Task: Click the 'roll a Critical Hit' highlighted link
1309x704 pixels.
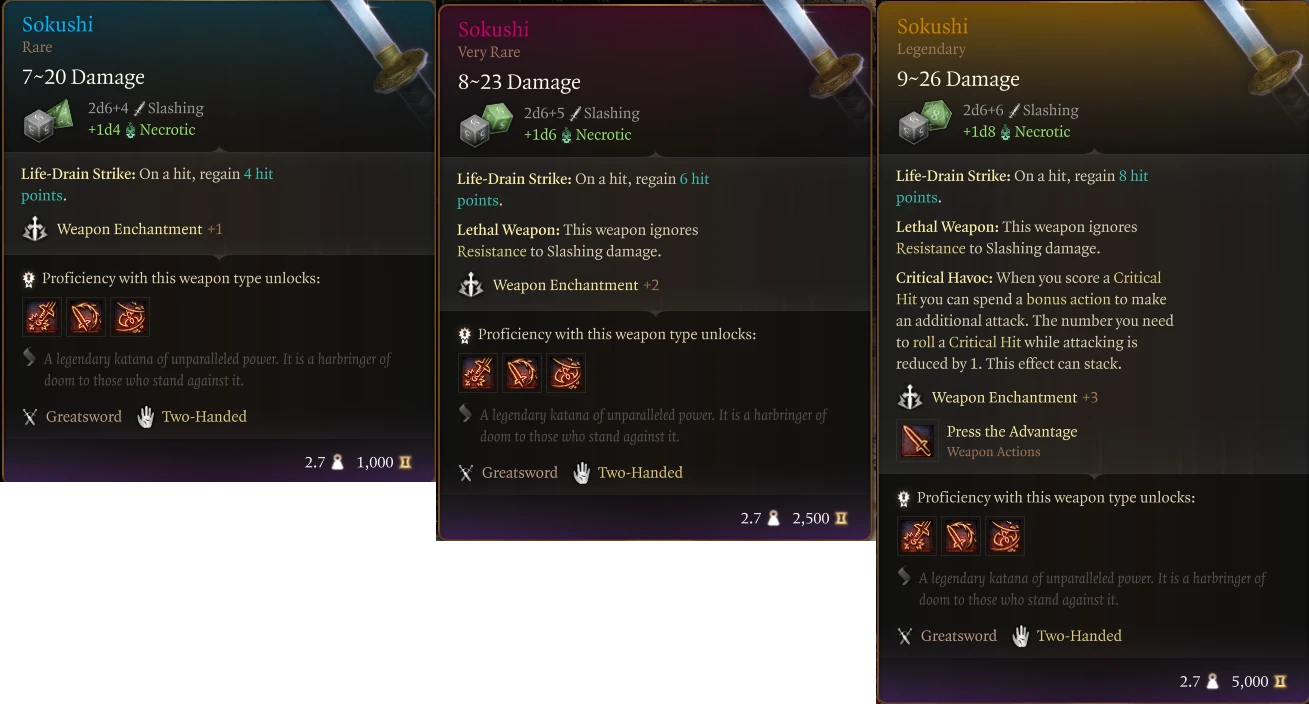Action: [967, 342]
